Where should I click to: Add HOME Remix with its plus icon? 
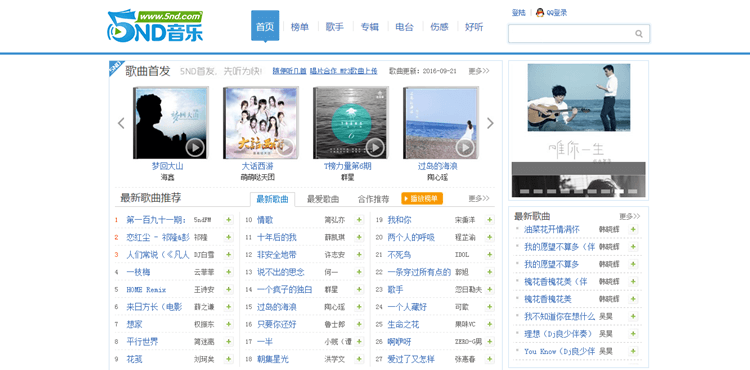pos(229,289)
